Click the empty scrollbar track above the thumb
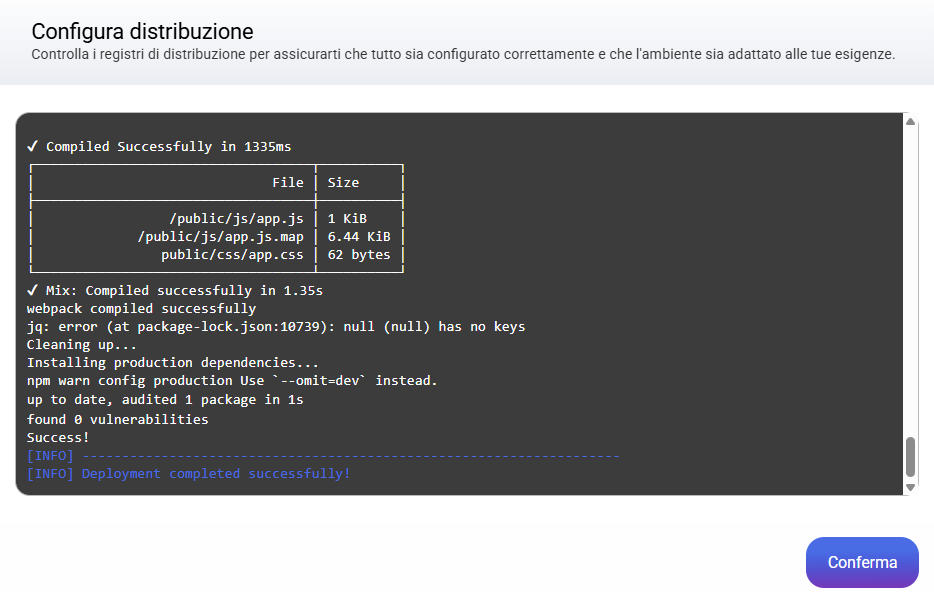 (910, 280)
